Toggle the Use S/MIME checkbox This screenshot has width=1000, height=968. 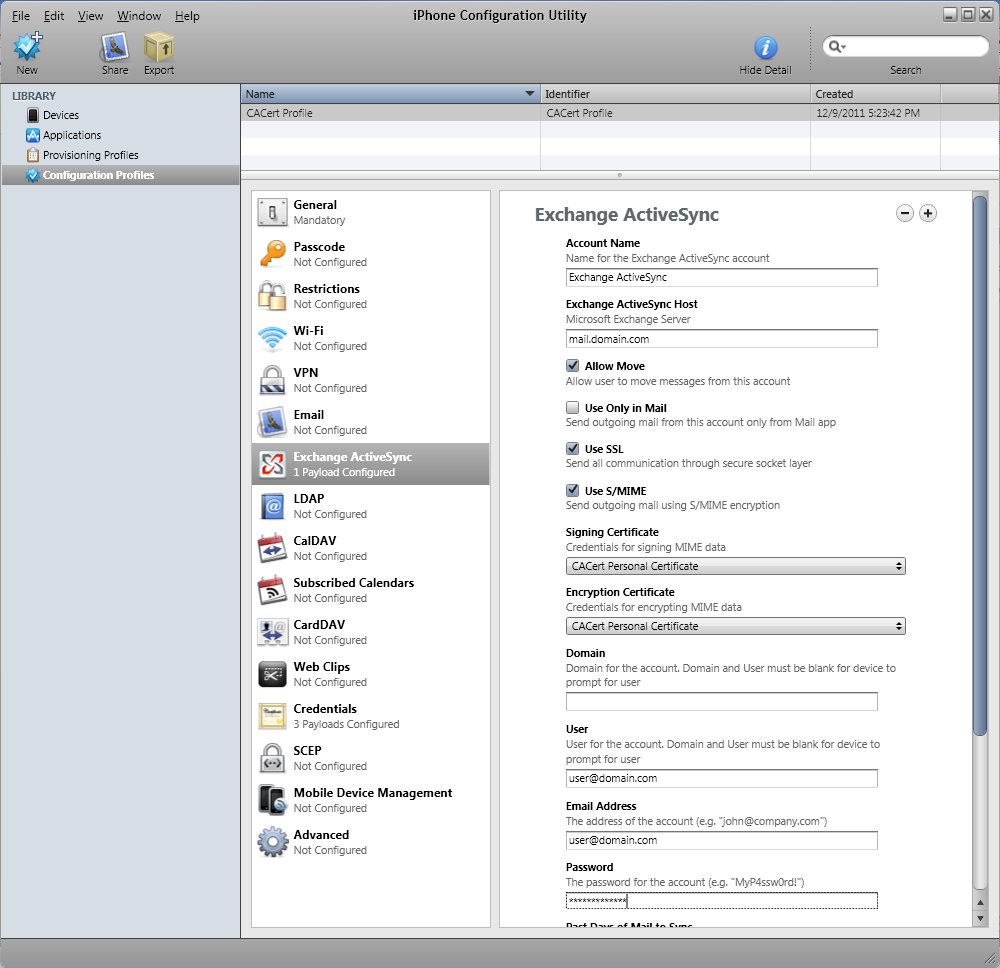click(x=573, y=490)
